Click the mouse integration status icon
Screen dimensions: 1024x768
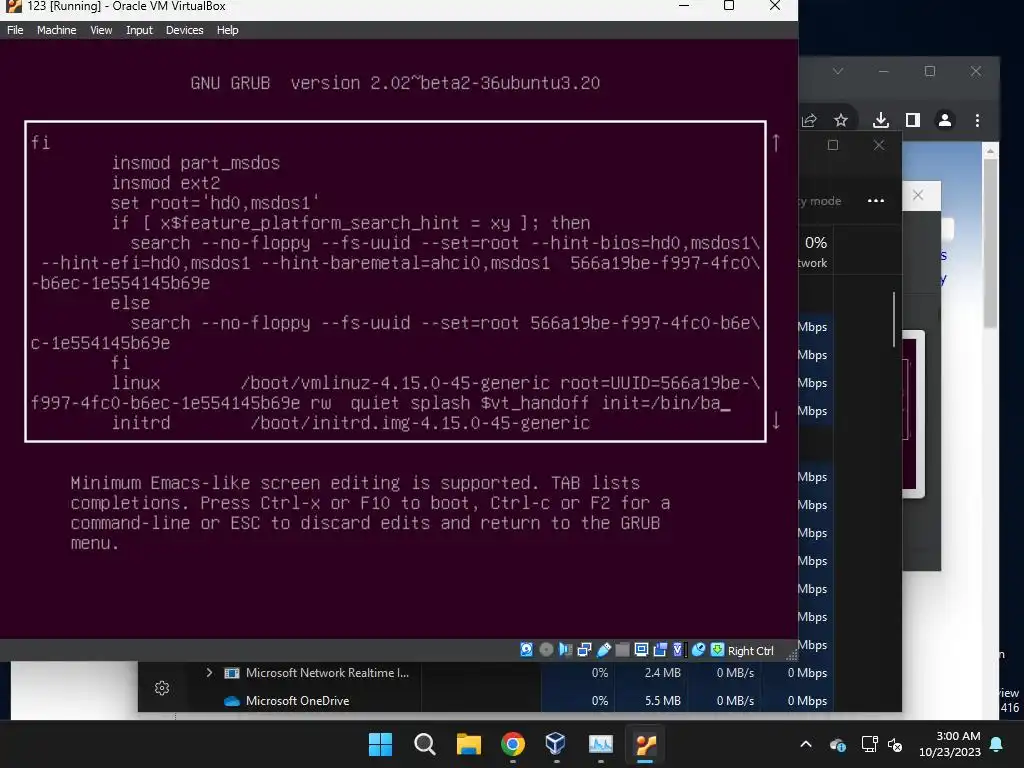698,650
